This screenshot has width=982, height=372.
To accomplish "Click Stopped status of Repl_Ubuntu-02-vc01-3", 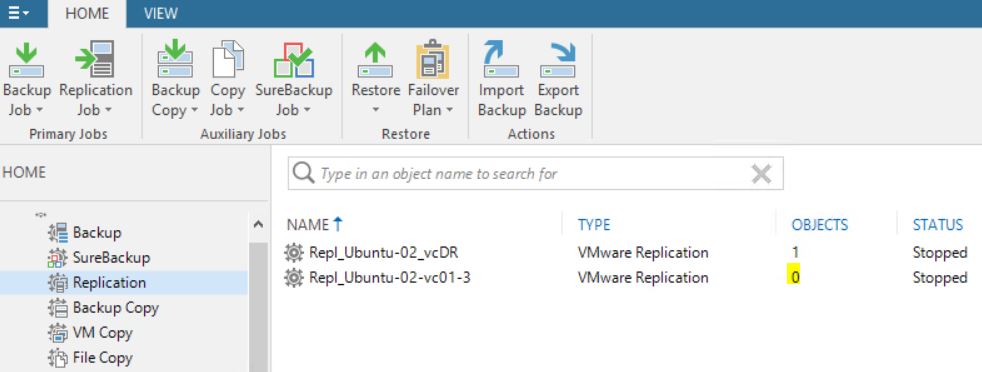I will pos(939,277).
